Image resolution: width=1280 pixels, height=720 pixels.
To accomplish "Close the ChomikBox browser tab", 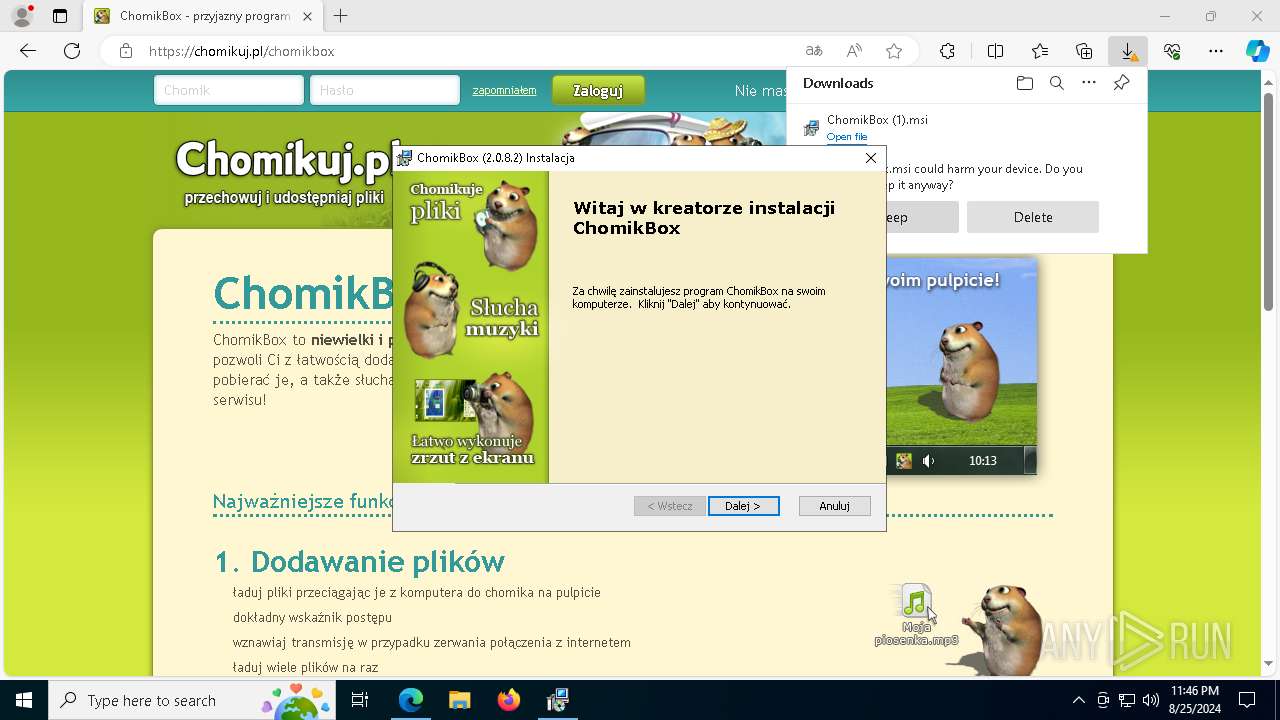I will 306,16.
